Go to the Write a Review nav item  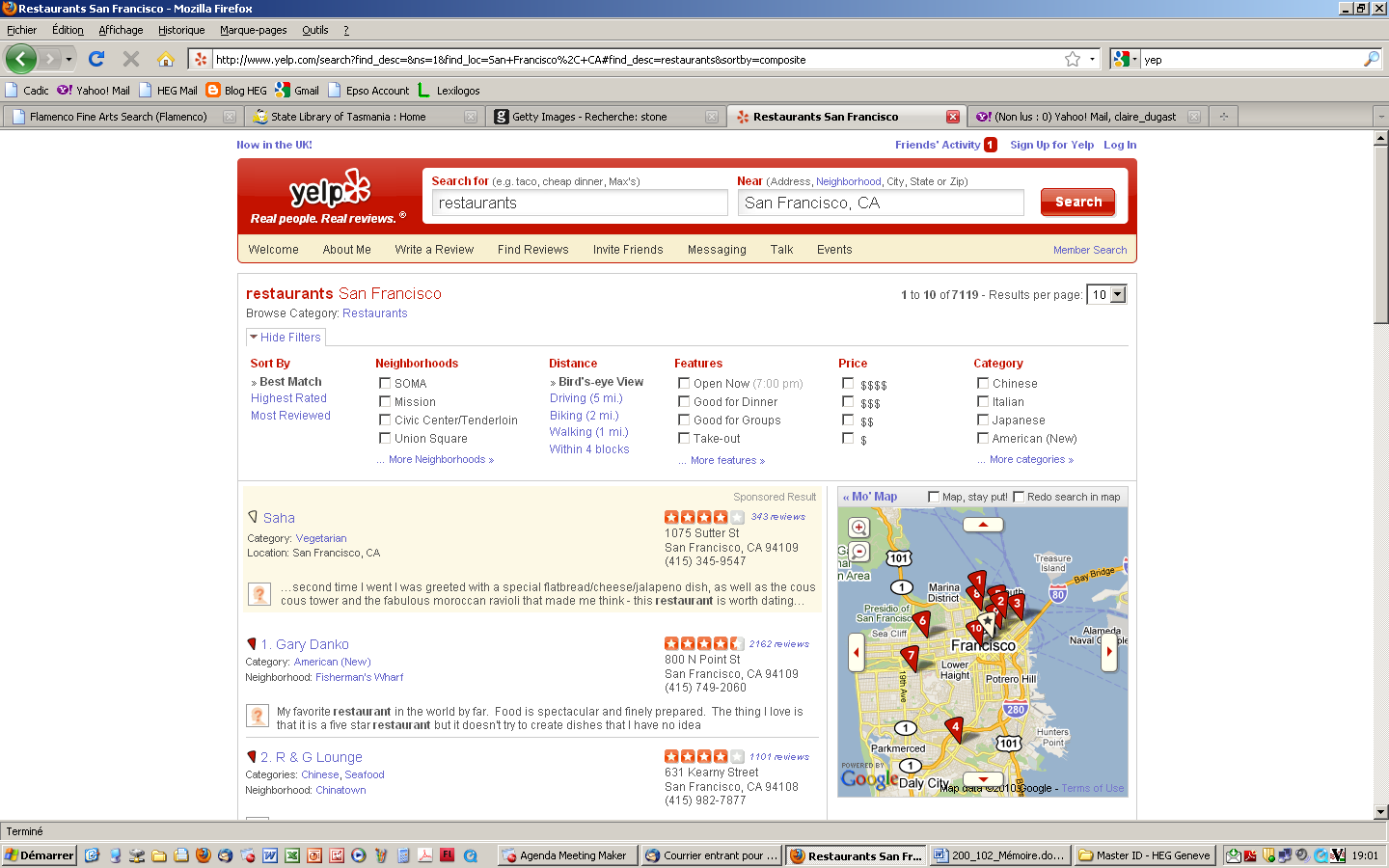coord(434,249)
